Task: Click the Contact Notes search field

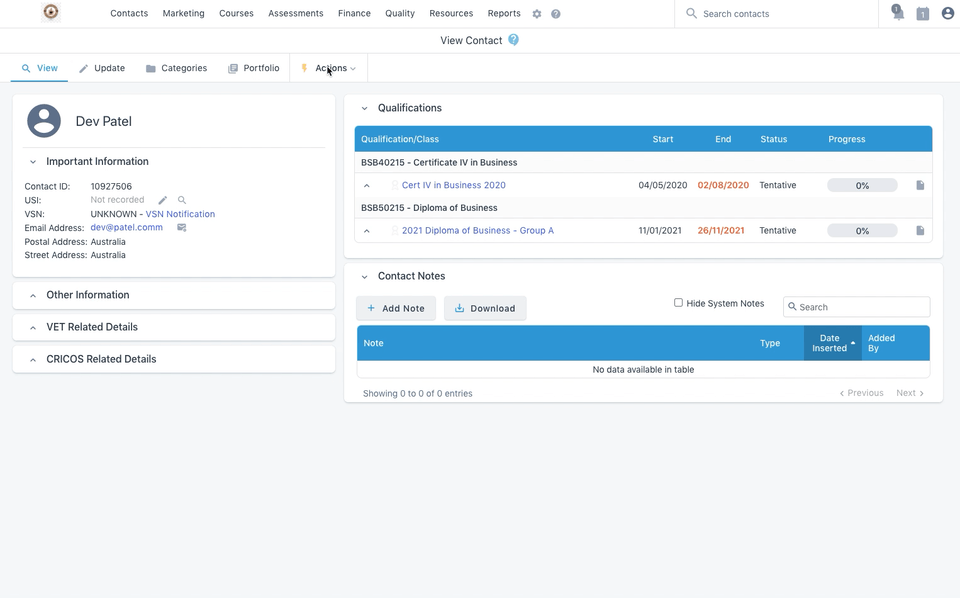Action: 857,307
